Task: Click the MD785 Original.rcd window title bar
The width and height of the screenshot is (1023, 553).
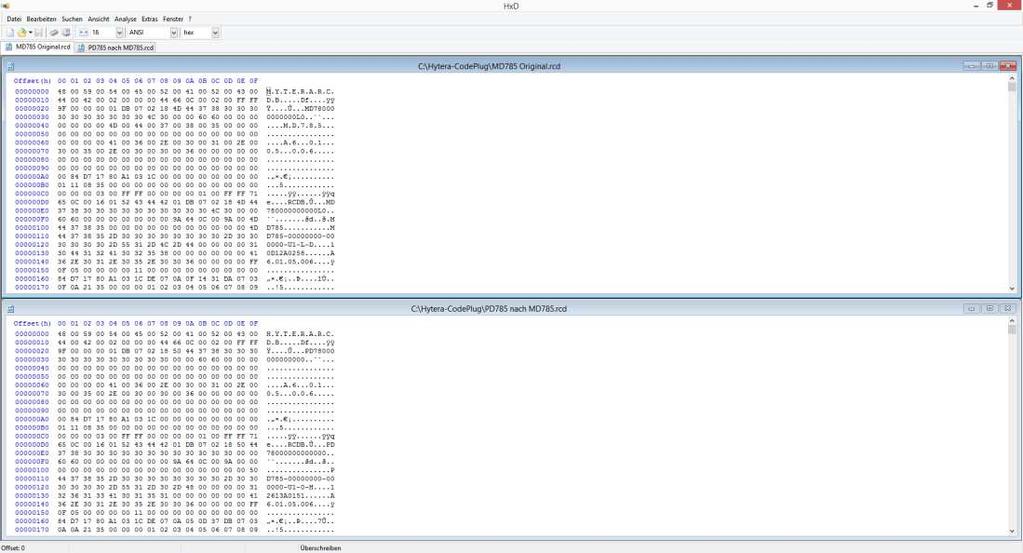Action: click(x=489, y=66)
